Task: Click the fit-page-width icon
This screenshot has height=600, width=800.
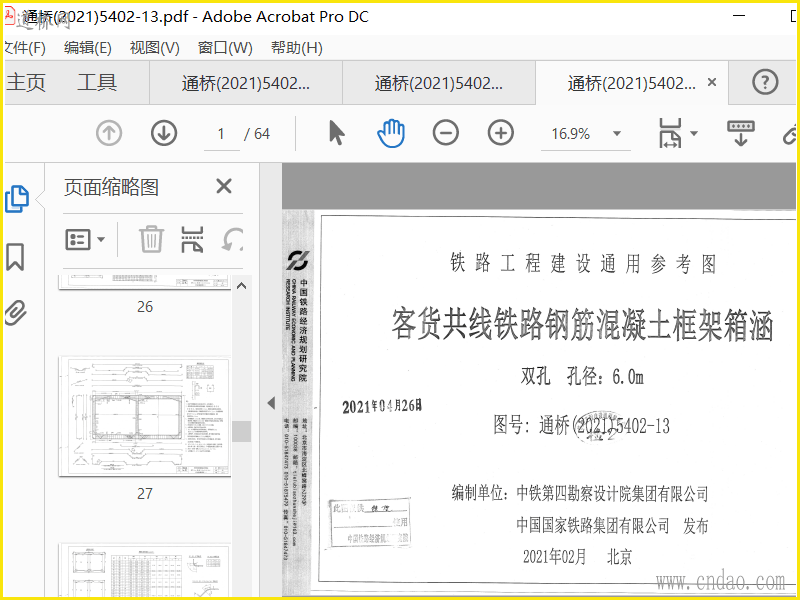Action: (x=670, y=133)
